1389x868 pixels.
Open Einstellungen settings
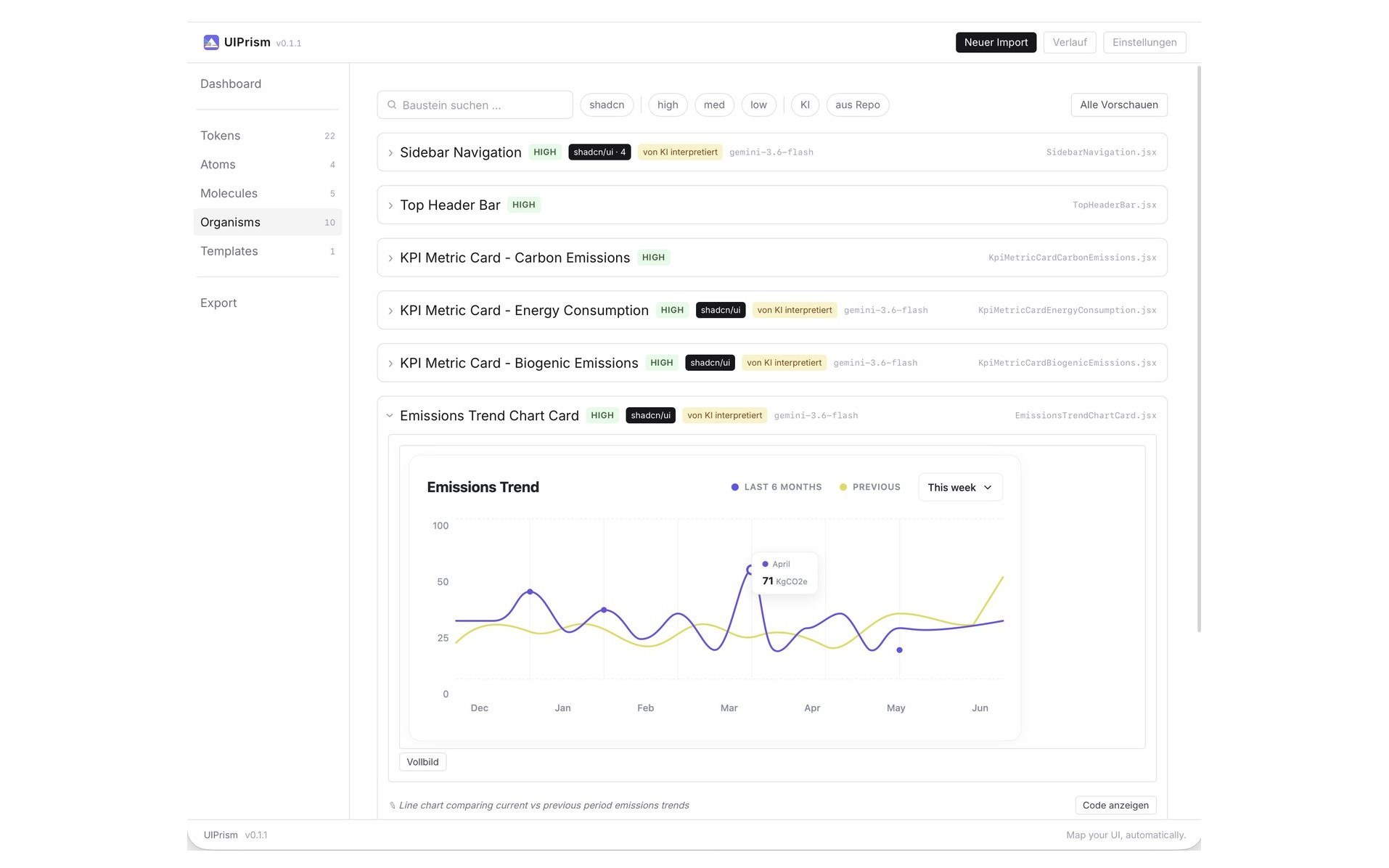pos(1144,42)
